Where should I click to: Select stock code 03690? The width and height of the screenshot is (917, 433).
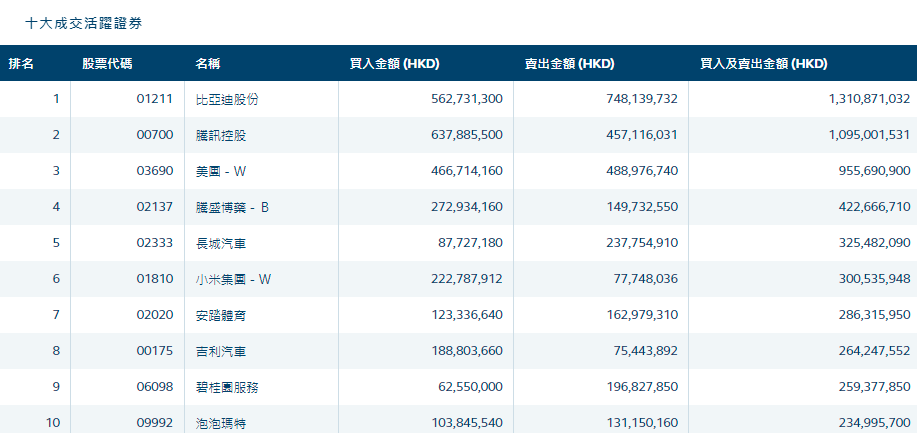(x=155, y=171)
